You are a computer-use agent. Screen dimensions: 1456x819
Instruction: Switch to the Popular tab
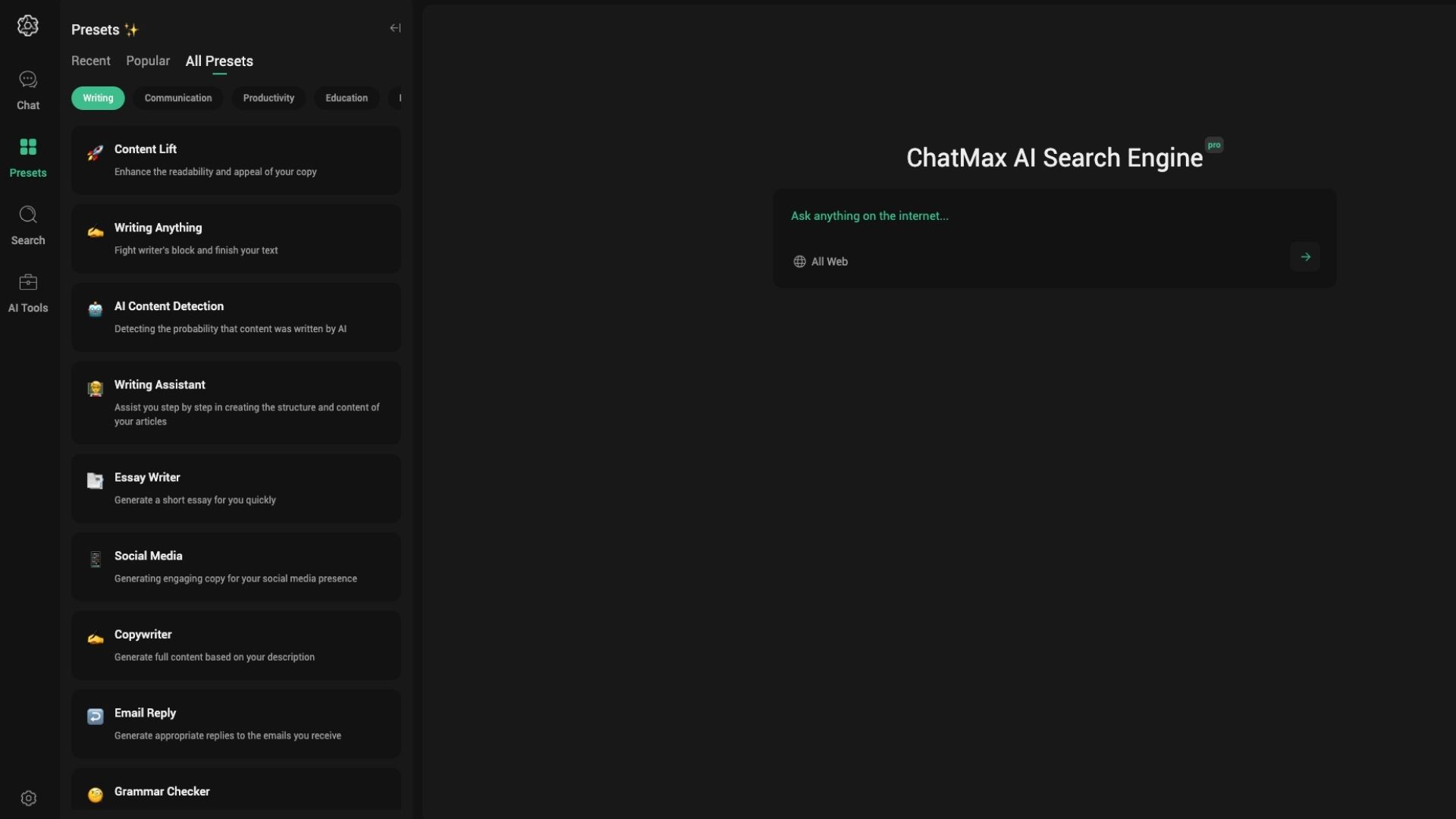148,61
